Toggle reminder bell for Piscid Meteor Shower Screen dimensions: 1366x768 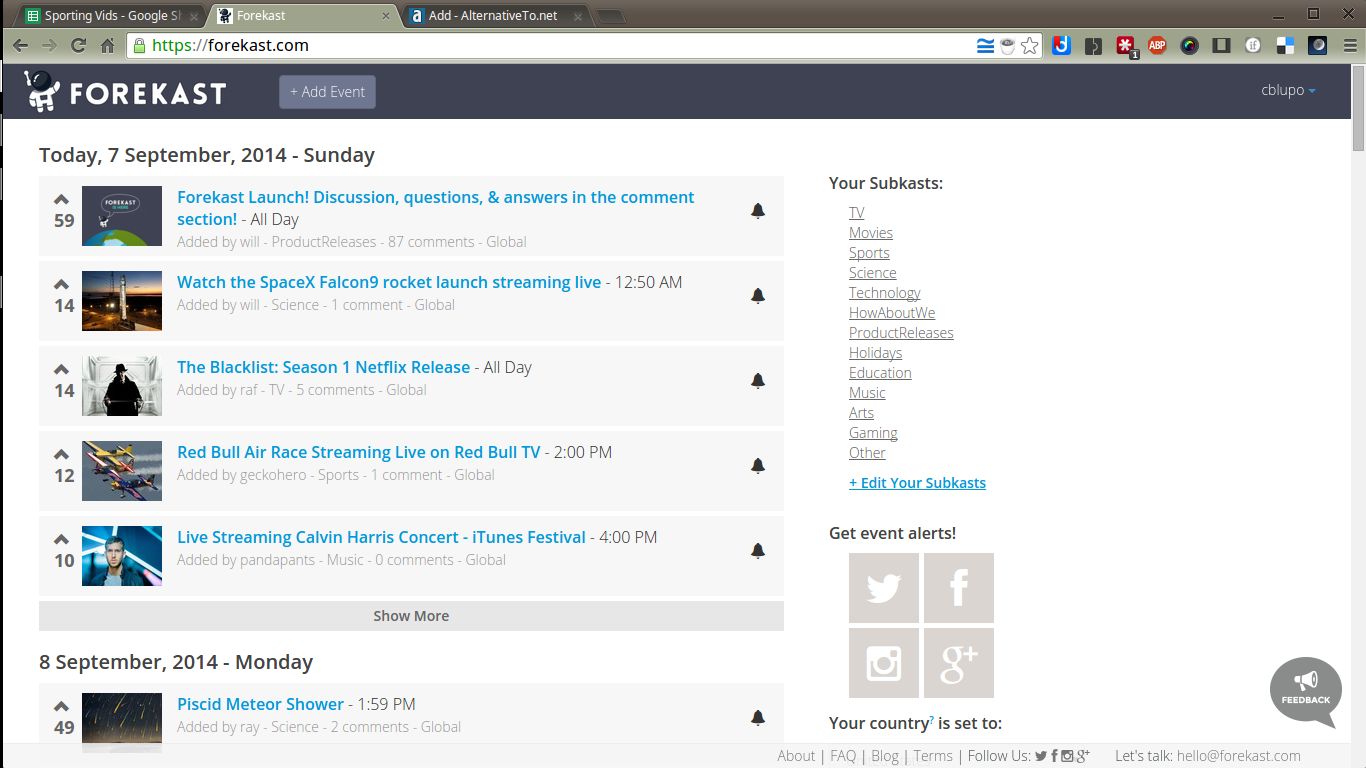758,717
